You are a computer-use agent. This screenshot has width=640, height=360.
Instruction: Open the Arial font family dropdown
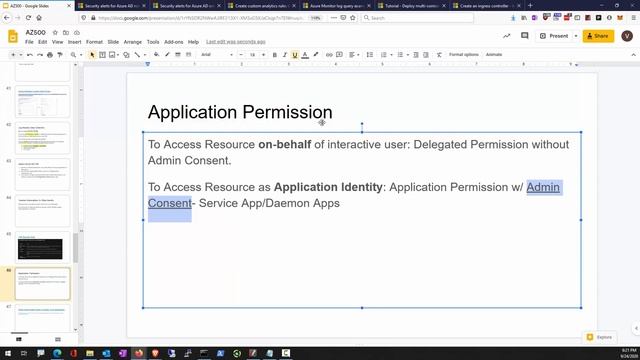click(217, 55)
